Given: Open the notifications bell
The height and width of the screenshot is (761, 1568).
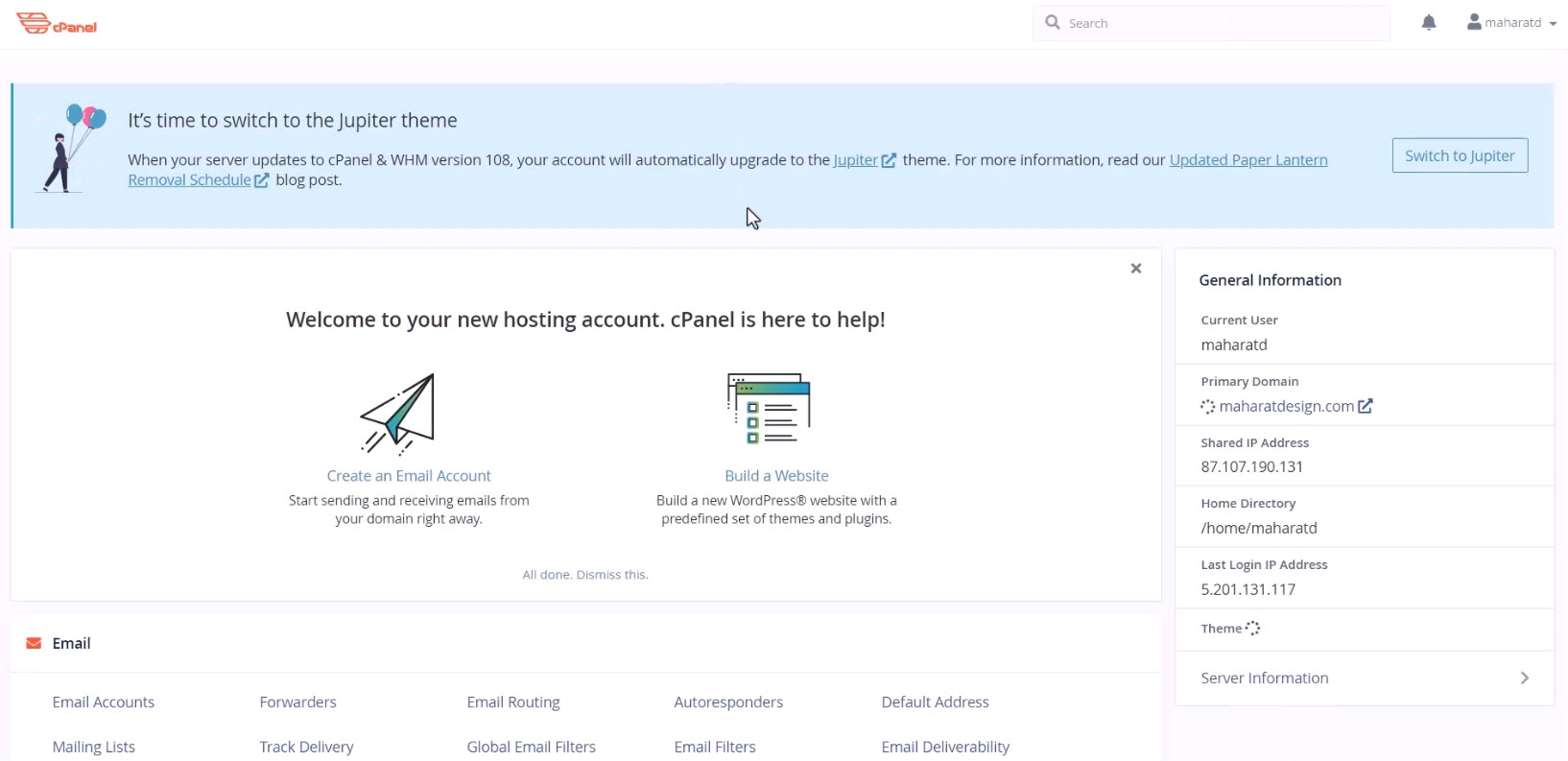Looking at the screenshot, I should pyautogui.click(x=1429, y=23).
